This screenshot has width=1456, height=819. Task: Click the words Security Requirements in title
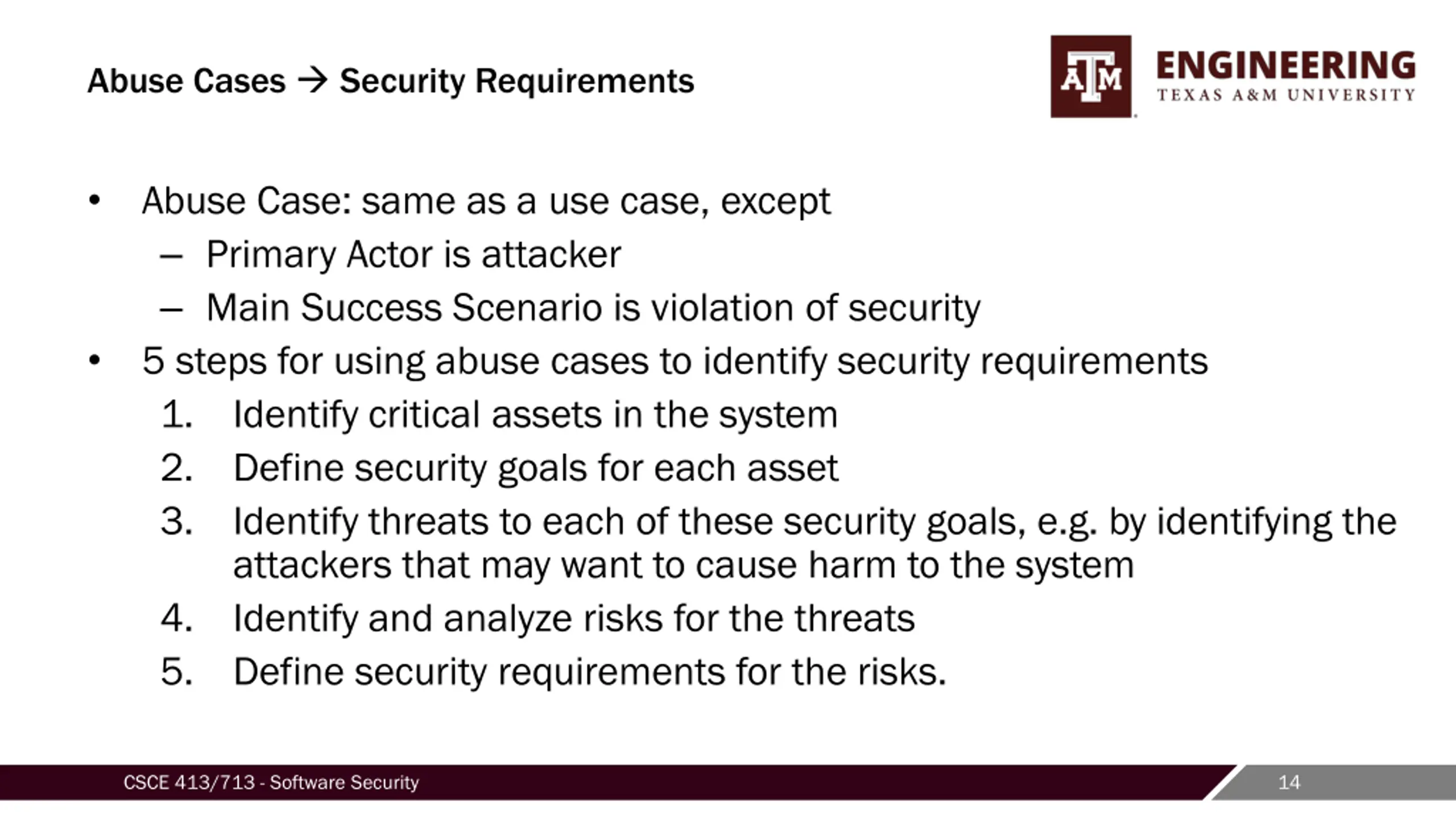point(516,81)
